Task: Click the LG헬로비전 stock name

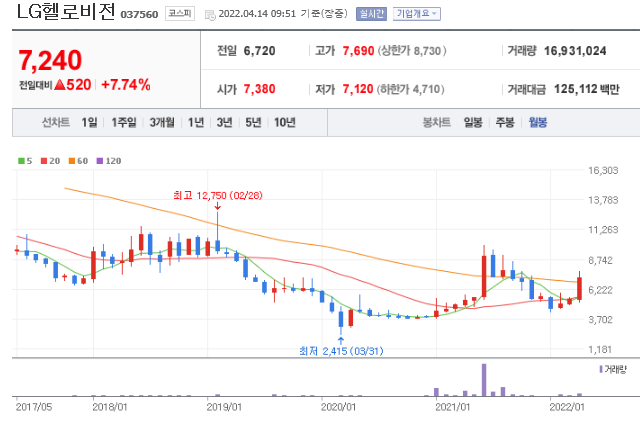Action: click(66, 12)
